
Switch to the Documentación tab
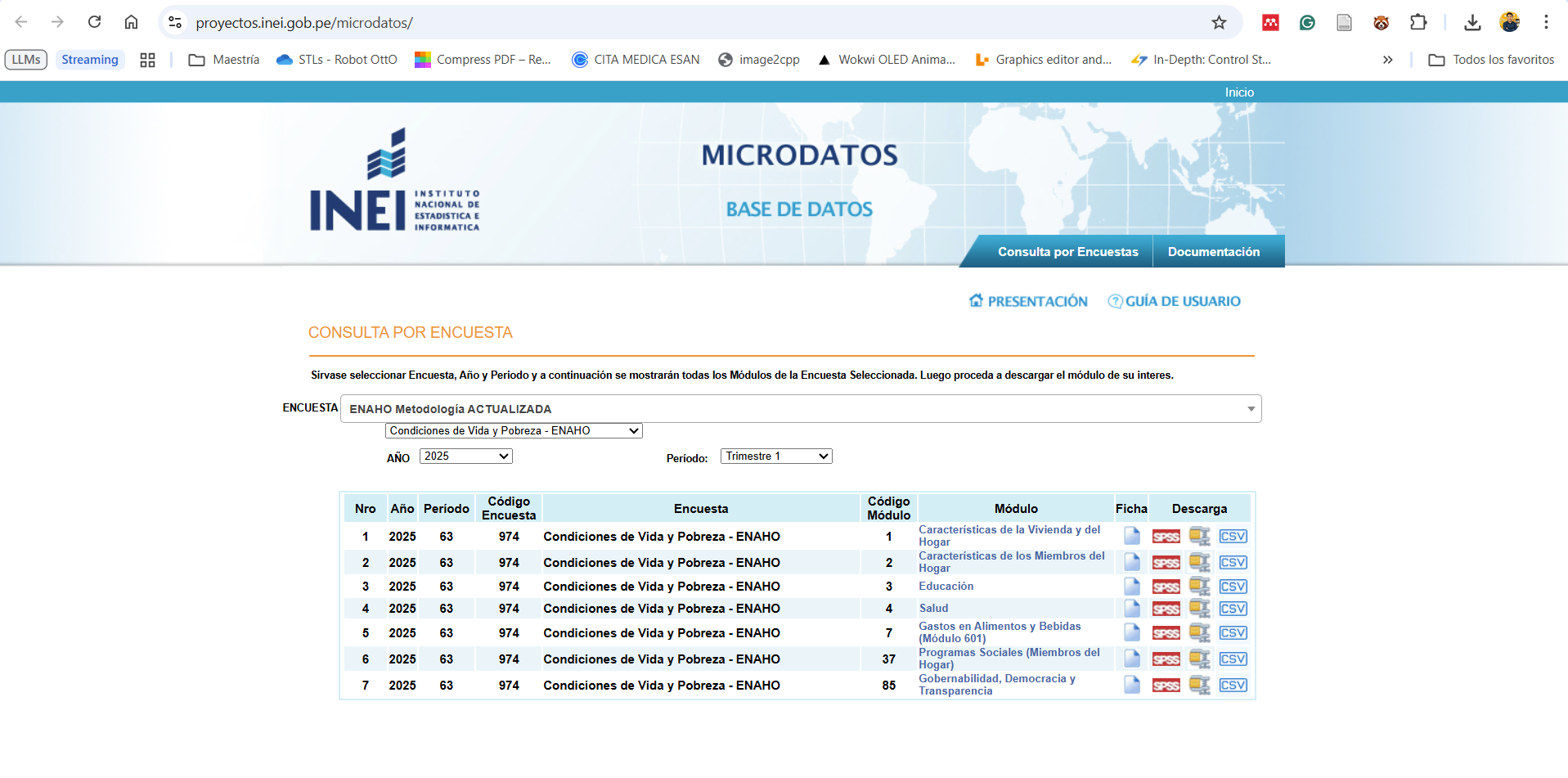point(1213,252)
